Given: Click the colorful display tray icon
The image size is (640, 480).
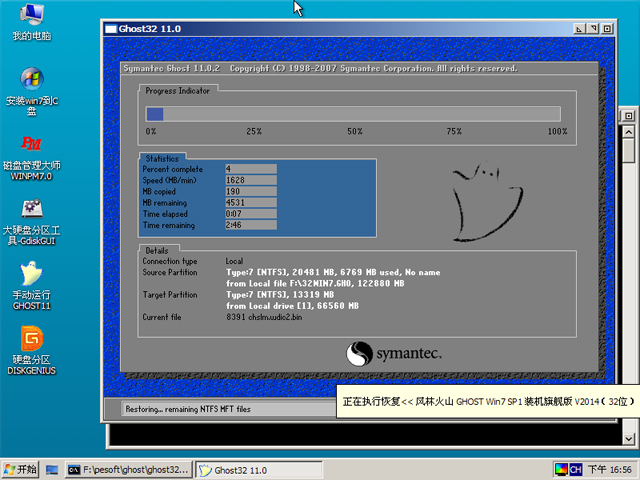Looking at the screenshot, I should pyautogui.click(x=561, y=469).
